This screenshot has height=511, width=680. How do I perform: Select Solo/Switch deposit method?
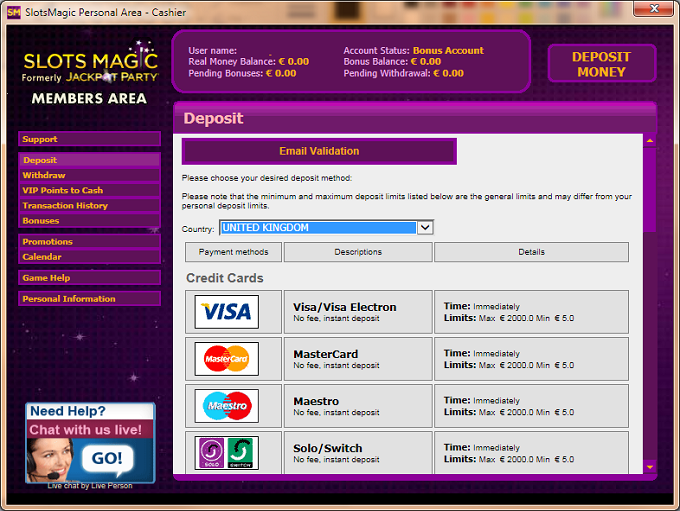358,452
